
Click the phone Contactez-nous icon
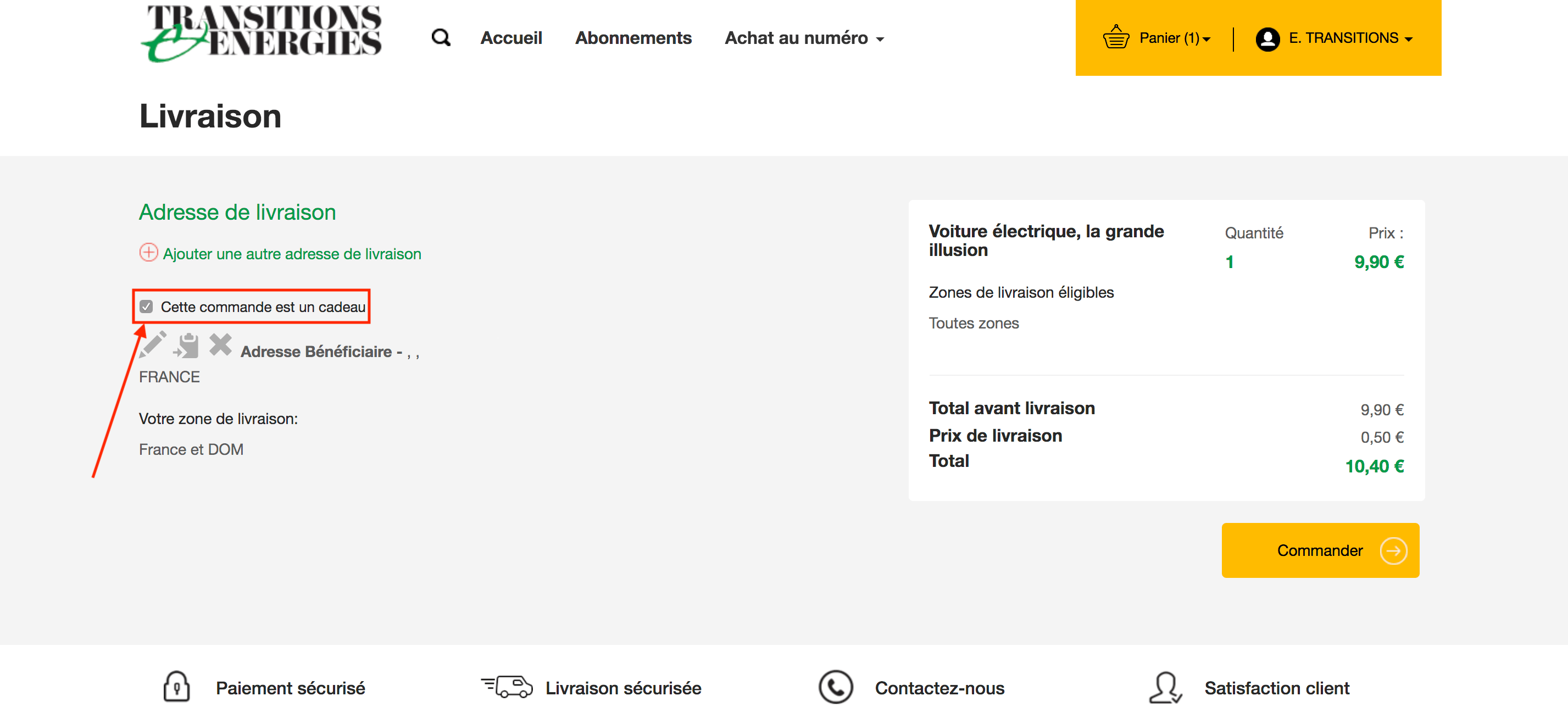[835, 687]
